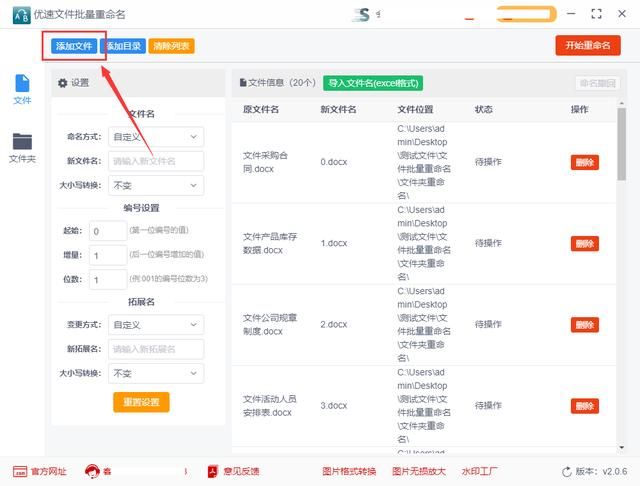640x486 pixels.
Task: Click the customer service headset icon
Action: click(x=92, y=471)
